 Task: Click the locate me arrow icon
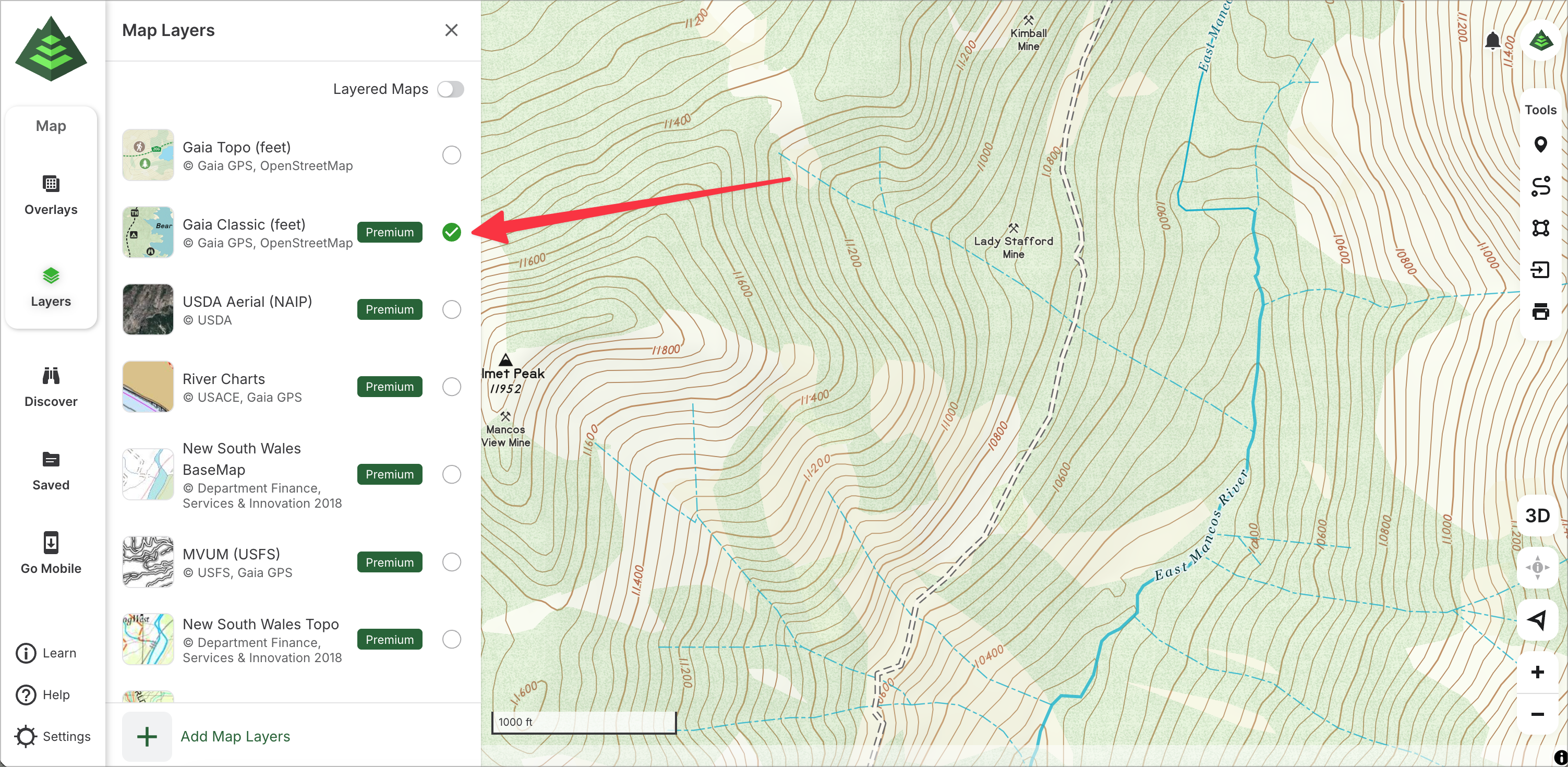tap(1537, 620)
